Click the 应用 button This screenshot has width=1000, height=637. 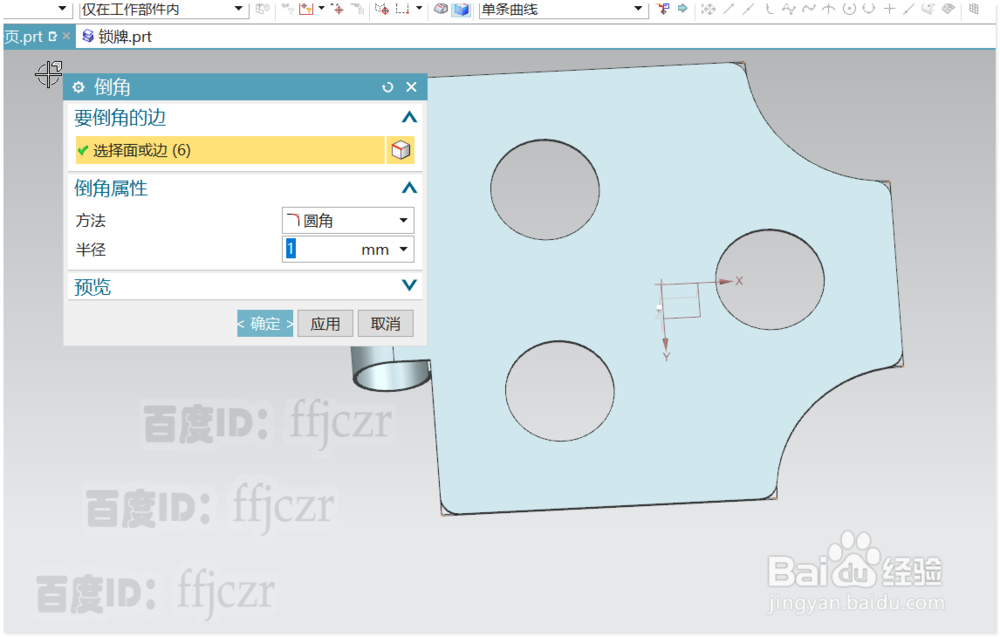click(325, 324)
